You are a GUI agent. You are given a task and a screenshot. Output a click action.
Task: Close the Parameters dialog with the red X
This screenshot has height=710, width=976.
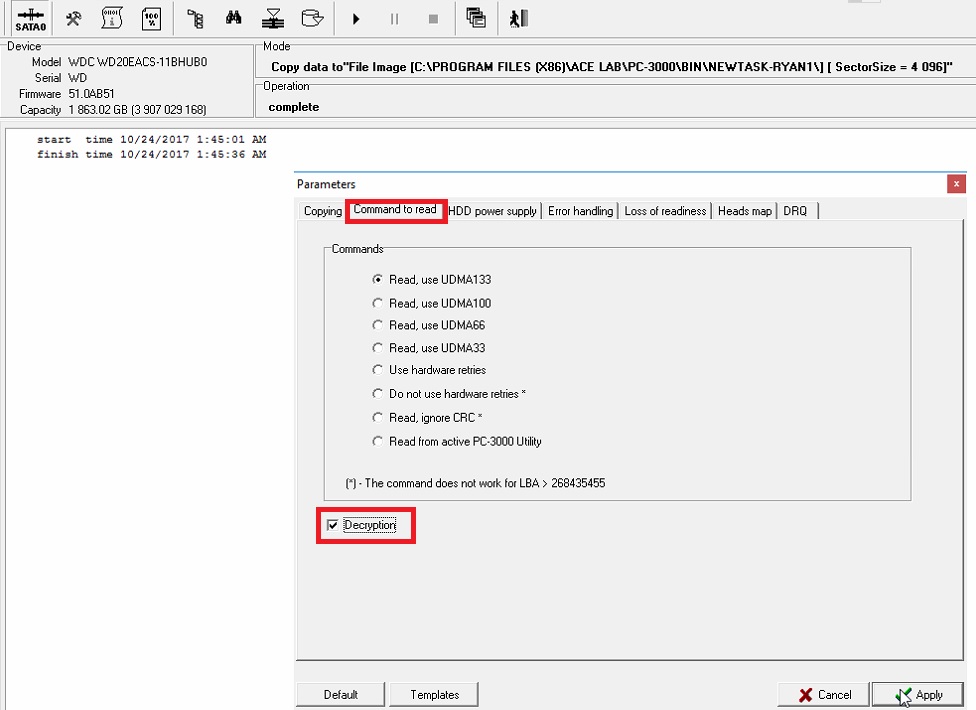tap(956, 184)
